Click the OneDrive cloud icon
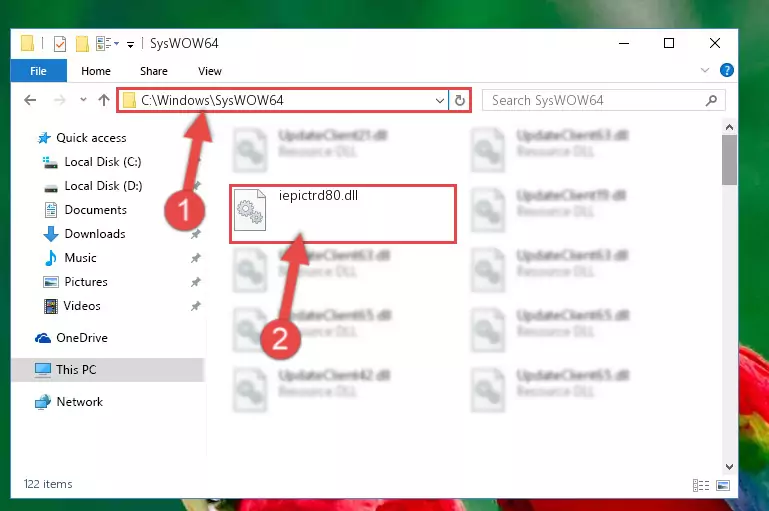 click(43, 338)
